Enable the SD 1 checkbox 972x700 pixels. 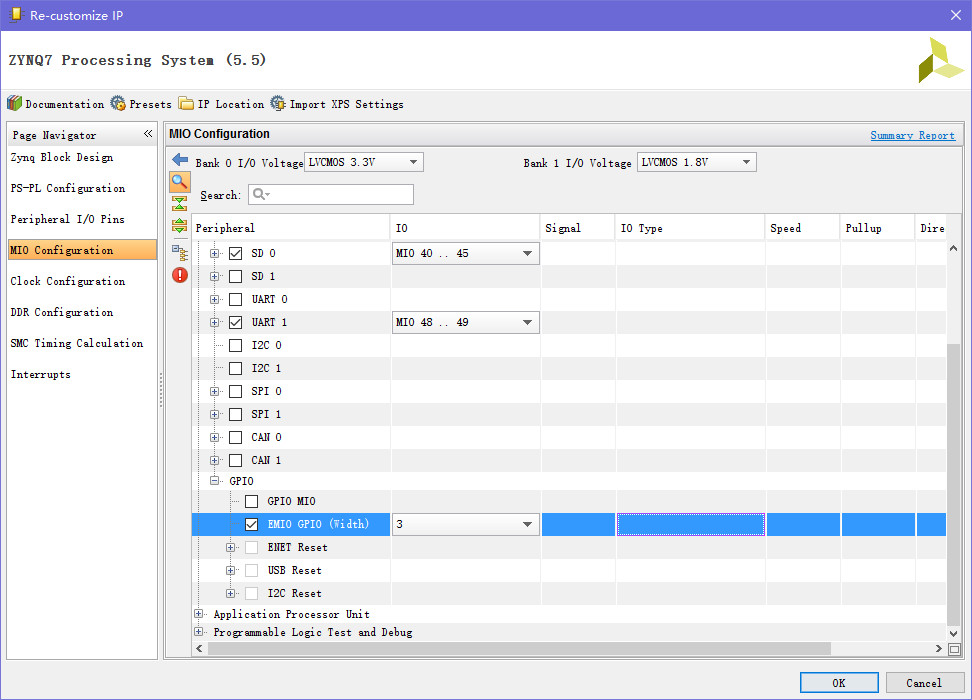236,276
